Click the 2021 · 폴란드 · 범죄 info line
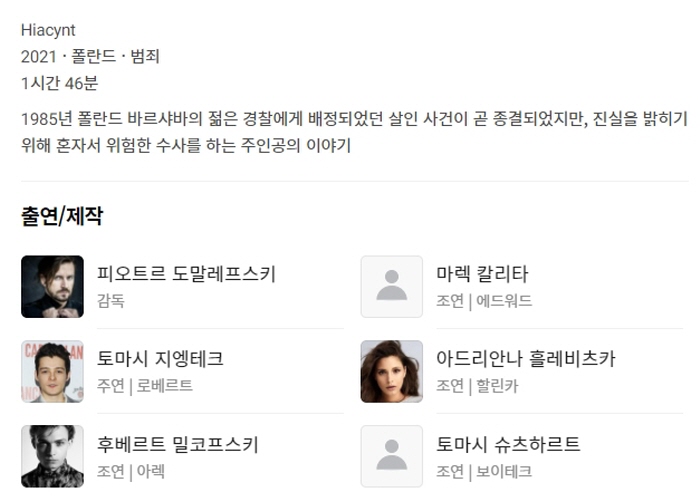Screen dimensions: 700x501 pyautogui.click(x=90, y=57)
